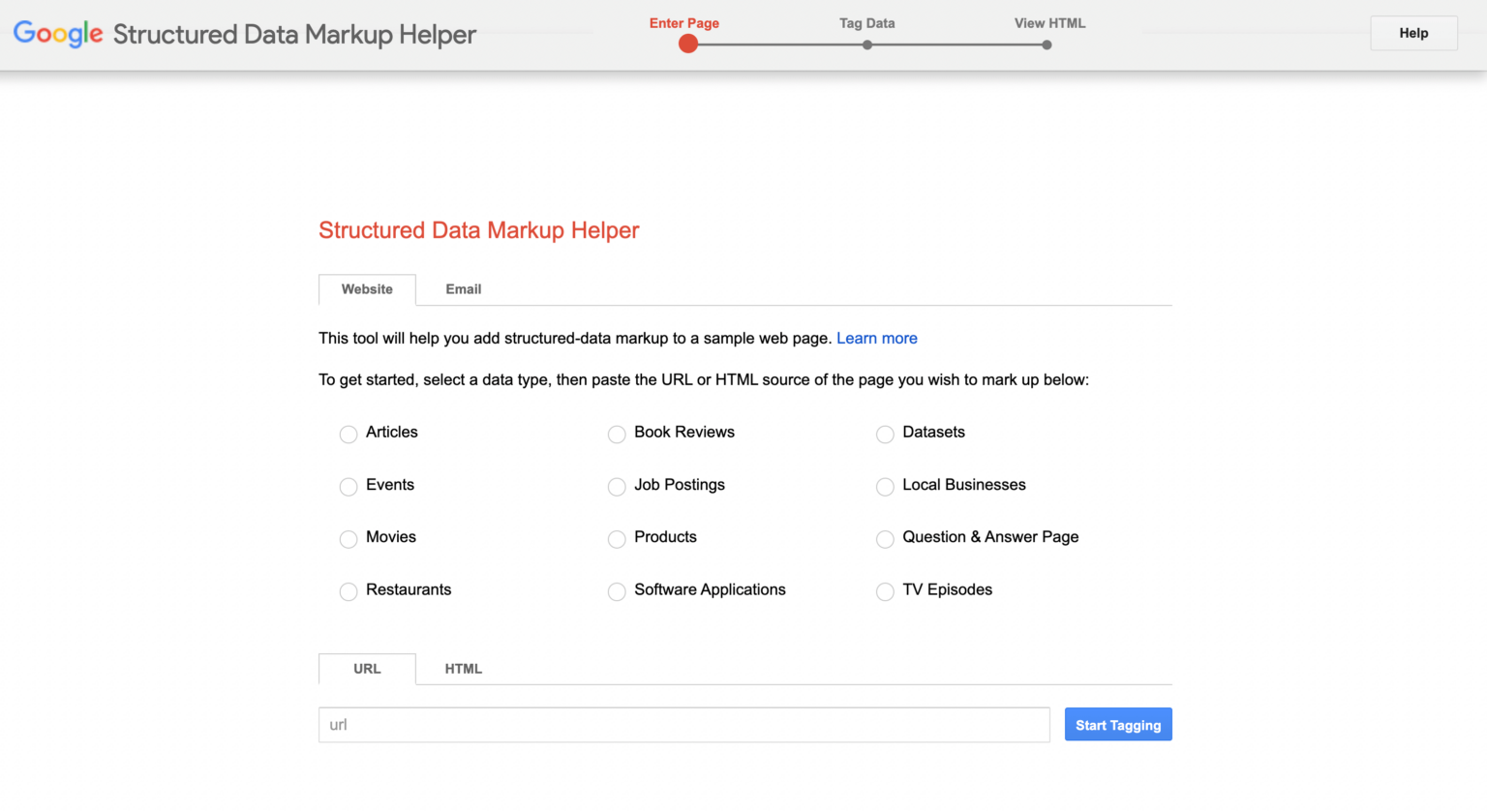Screen dimensions: 1487x812
Task: Choose the Datasets option
Action: click(885, 435)
